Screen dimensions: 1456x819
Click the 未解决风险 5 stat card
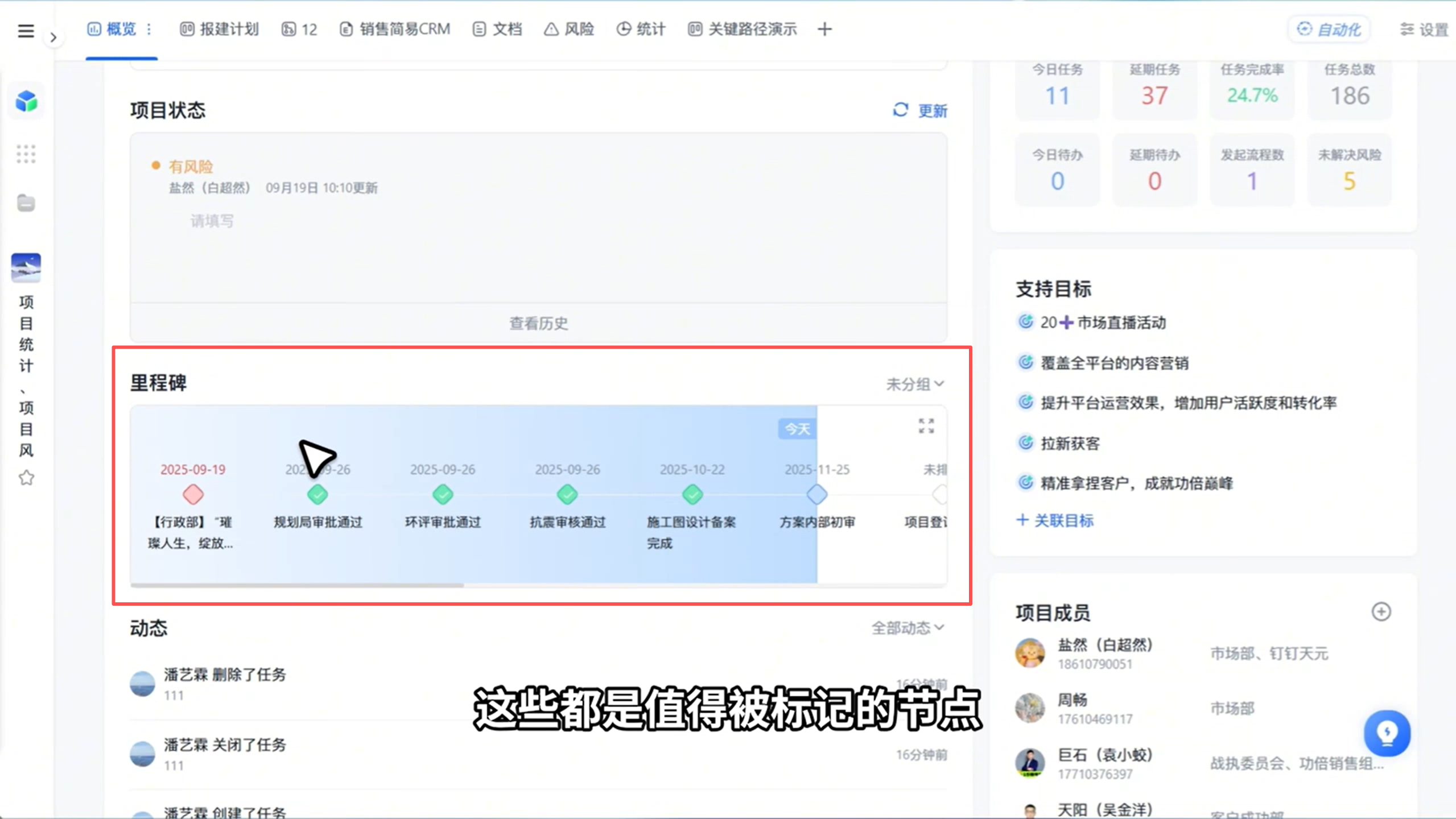click(1350, 169)
